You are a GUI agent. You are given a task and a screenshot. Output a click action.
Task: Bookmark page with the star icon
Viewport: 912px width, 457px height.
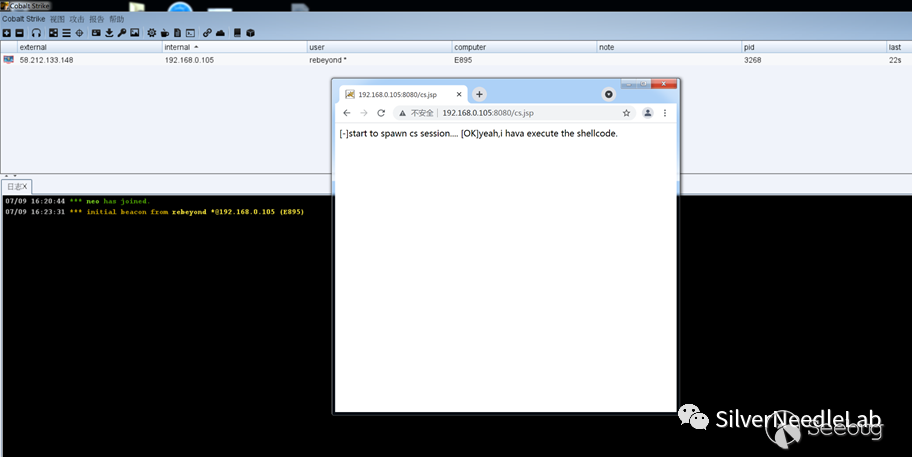(626, 113)
